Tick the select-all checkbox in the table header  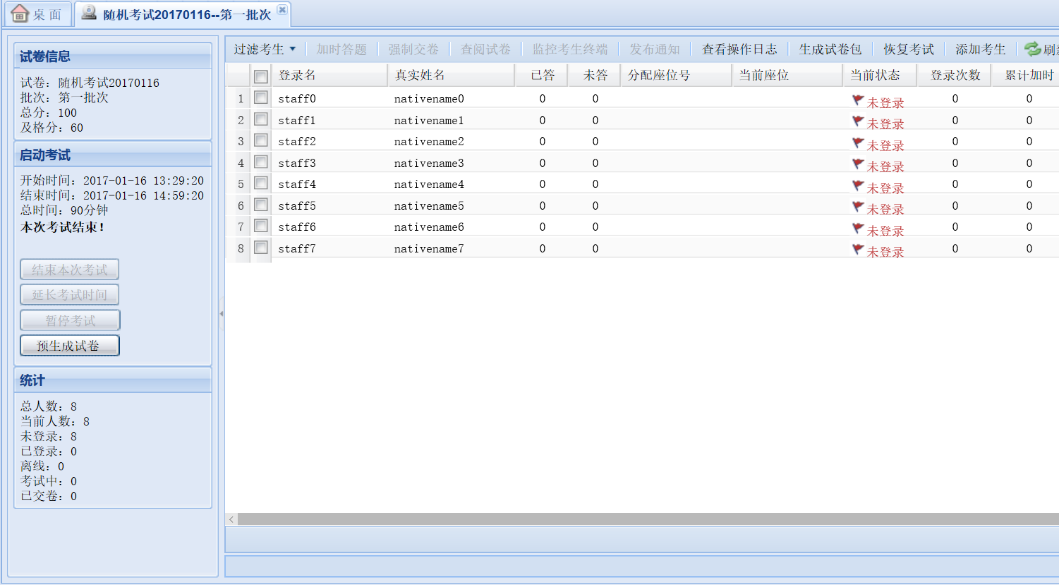tap(261, 76)
